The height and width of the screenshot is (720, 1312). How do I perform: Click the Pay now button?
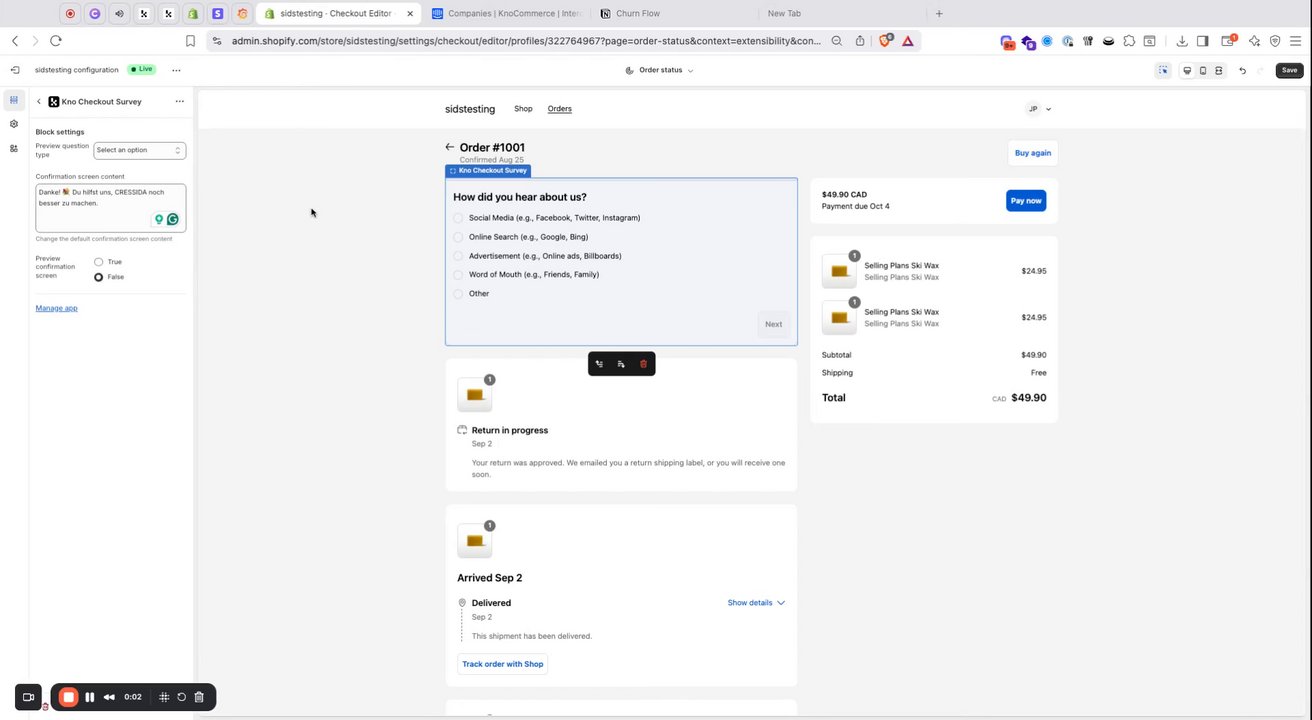pos(1026,200)
